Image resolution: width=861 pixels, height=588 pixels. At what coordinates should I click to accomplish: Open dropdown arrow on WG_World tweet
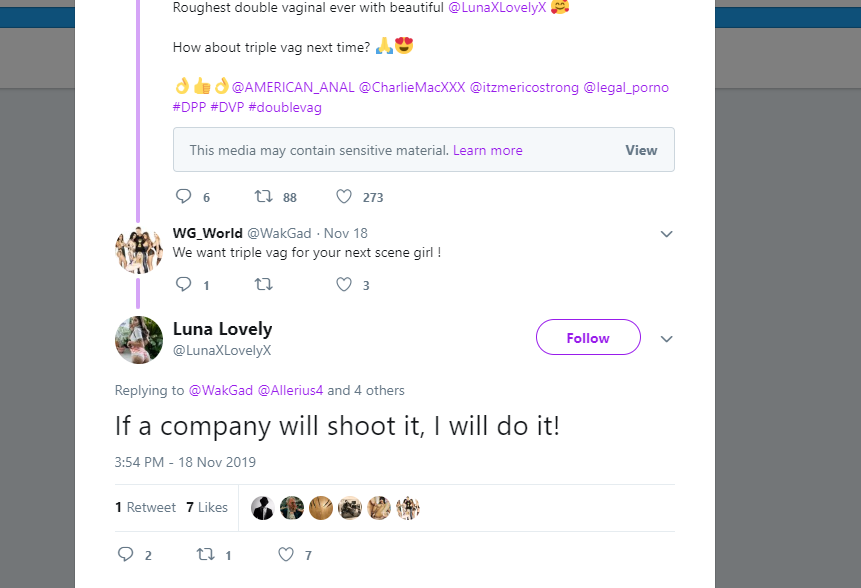tap(667, 234)
